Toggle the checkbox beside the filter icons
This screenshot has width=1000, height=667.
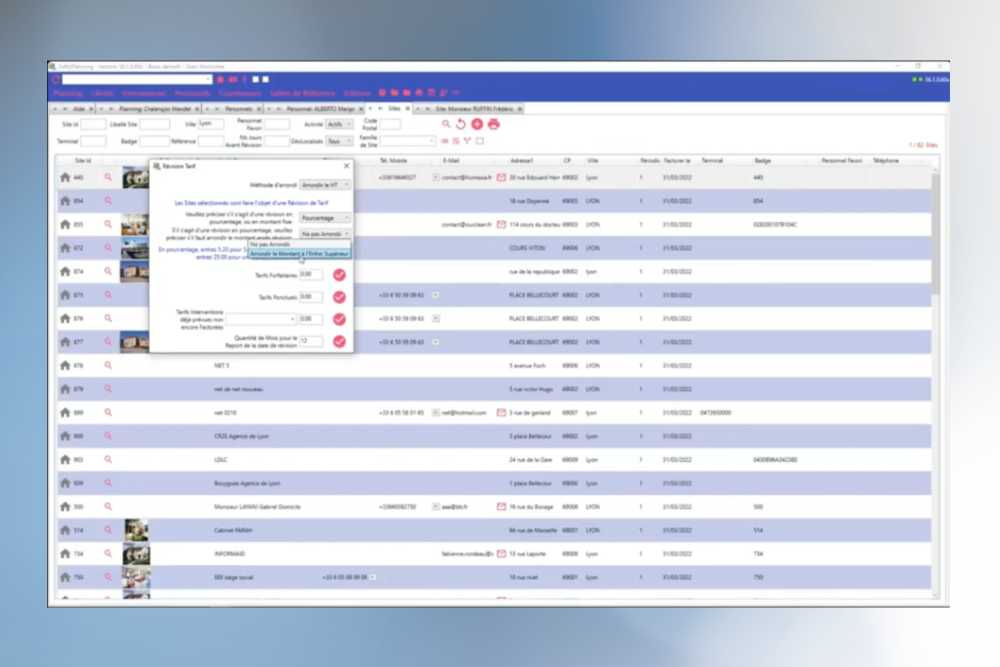click(x=480, y=141)
